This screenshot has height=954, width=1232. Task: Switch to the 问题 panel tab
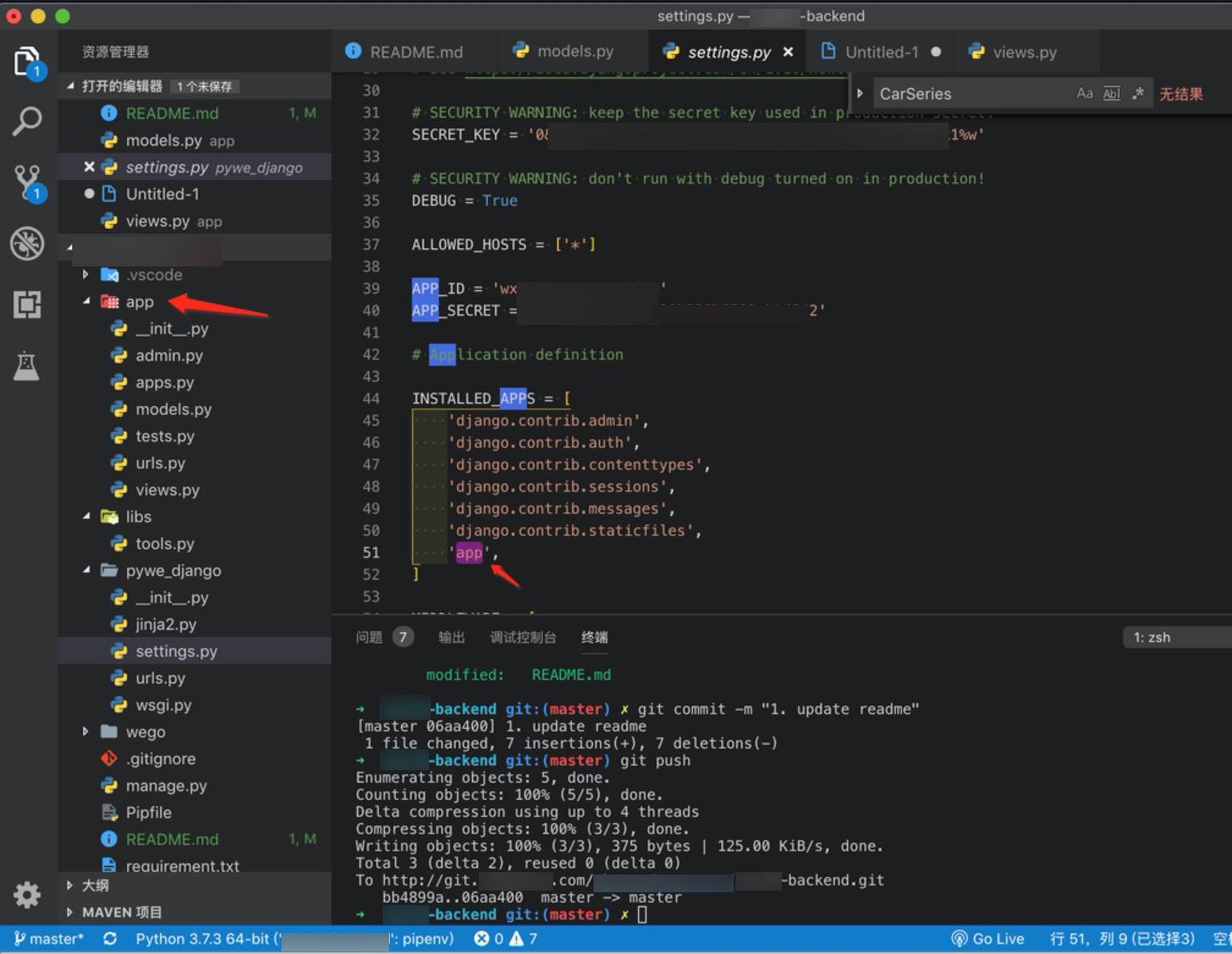pyautogui.click(x=369, y=638)
